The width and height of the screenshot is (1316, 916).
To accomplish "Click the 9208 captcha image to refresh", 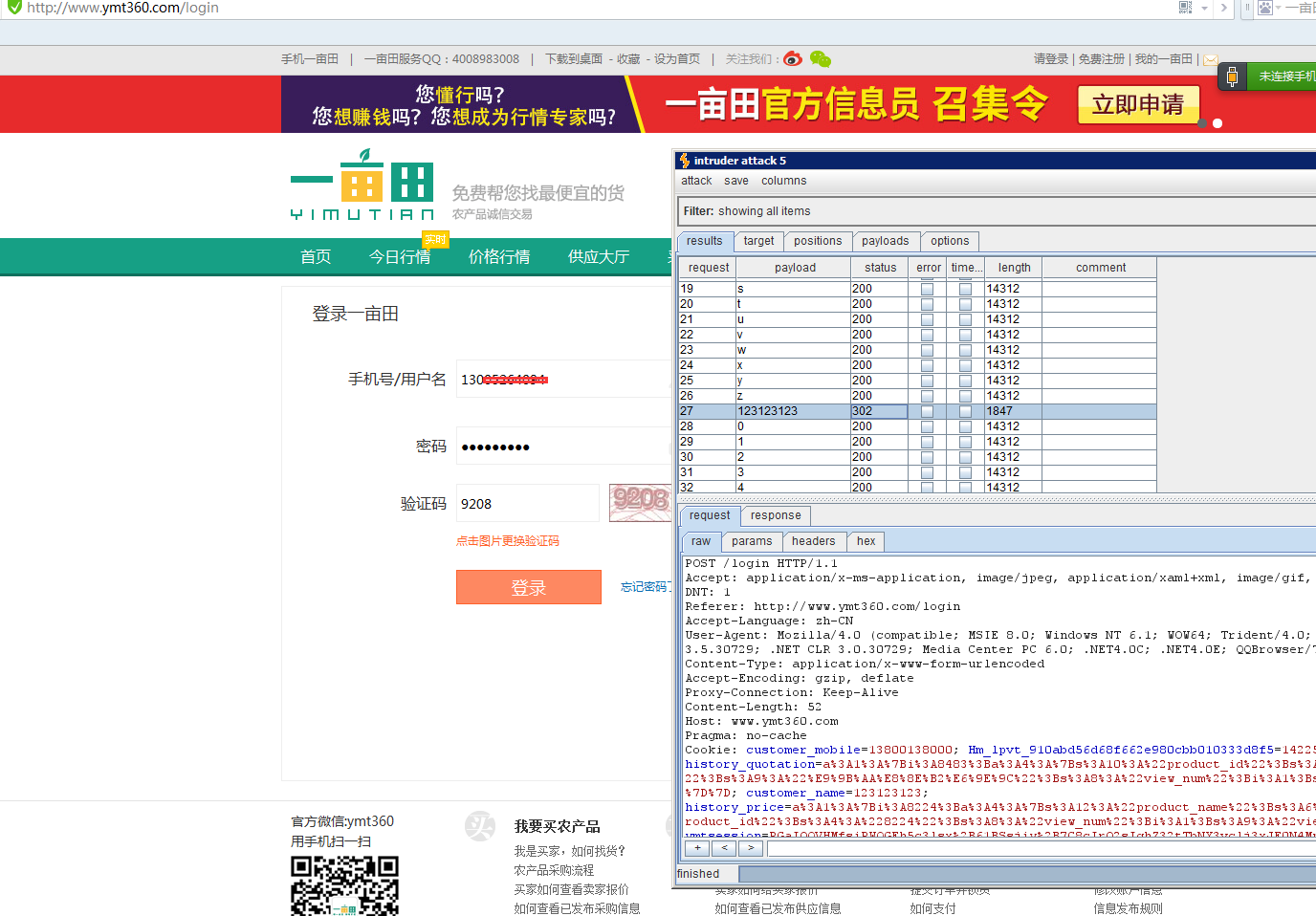I will (640, 503).
